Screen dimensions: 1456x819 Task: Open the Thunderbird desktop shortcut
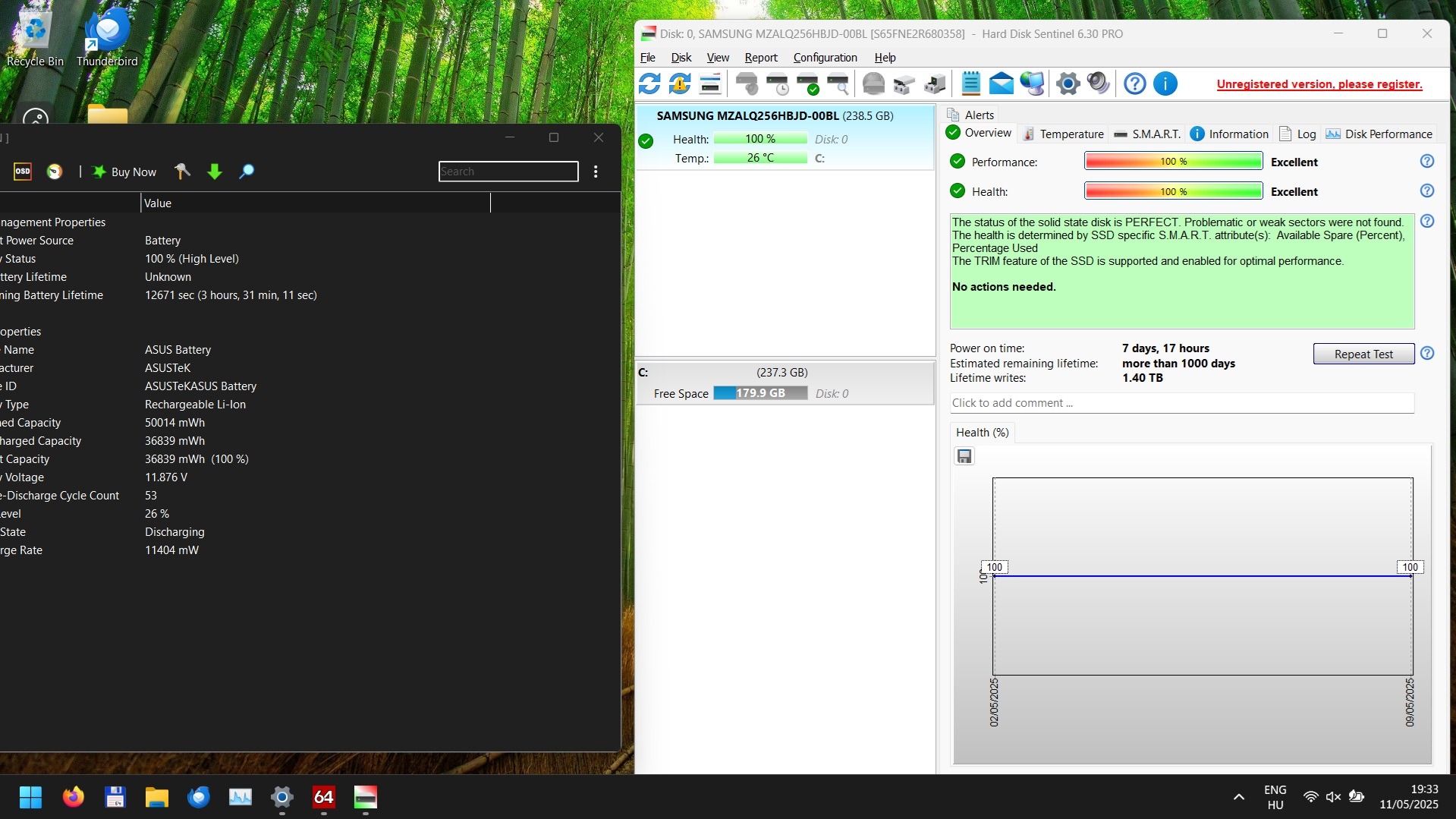click(x=107, y=37)
